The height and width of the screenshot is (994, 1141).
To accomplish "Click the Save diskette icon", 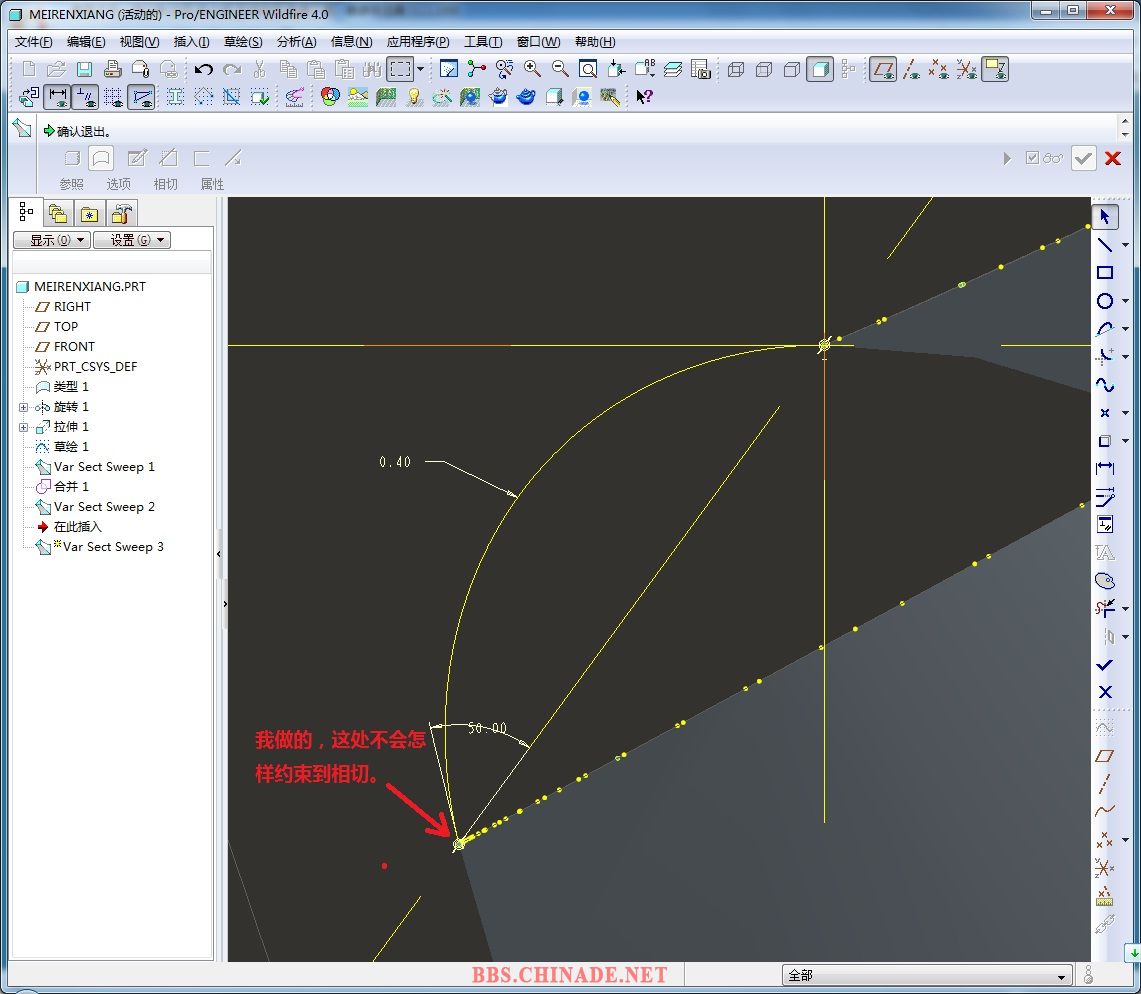I will point(84,69).
